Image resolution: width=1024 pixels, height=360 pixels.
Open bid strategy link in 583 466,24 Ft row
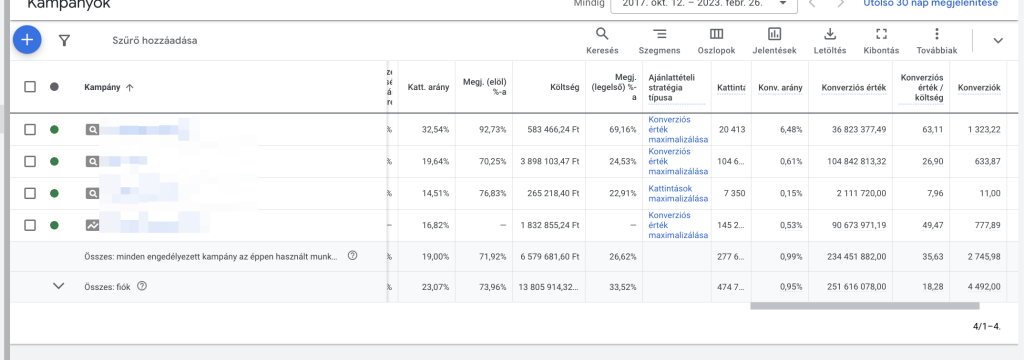[678, 129]
